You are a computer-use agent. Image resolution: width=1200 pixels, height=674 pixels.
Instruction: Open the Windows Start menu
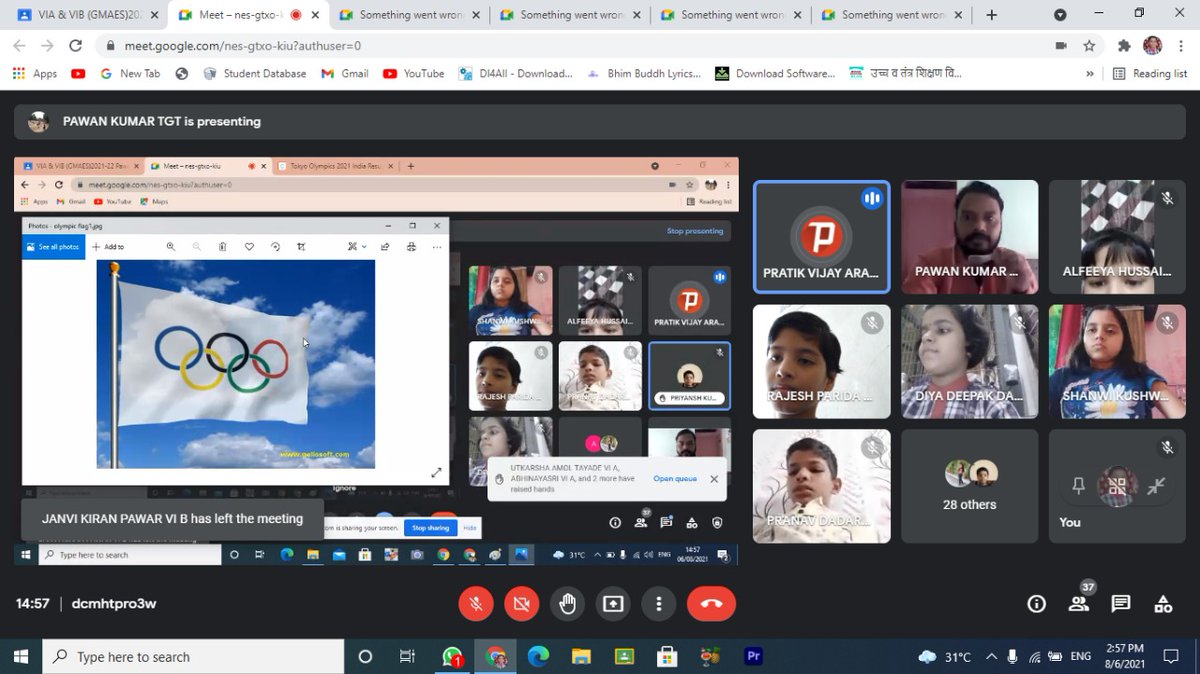tap(20, 657)
